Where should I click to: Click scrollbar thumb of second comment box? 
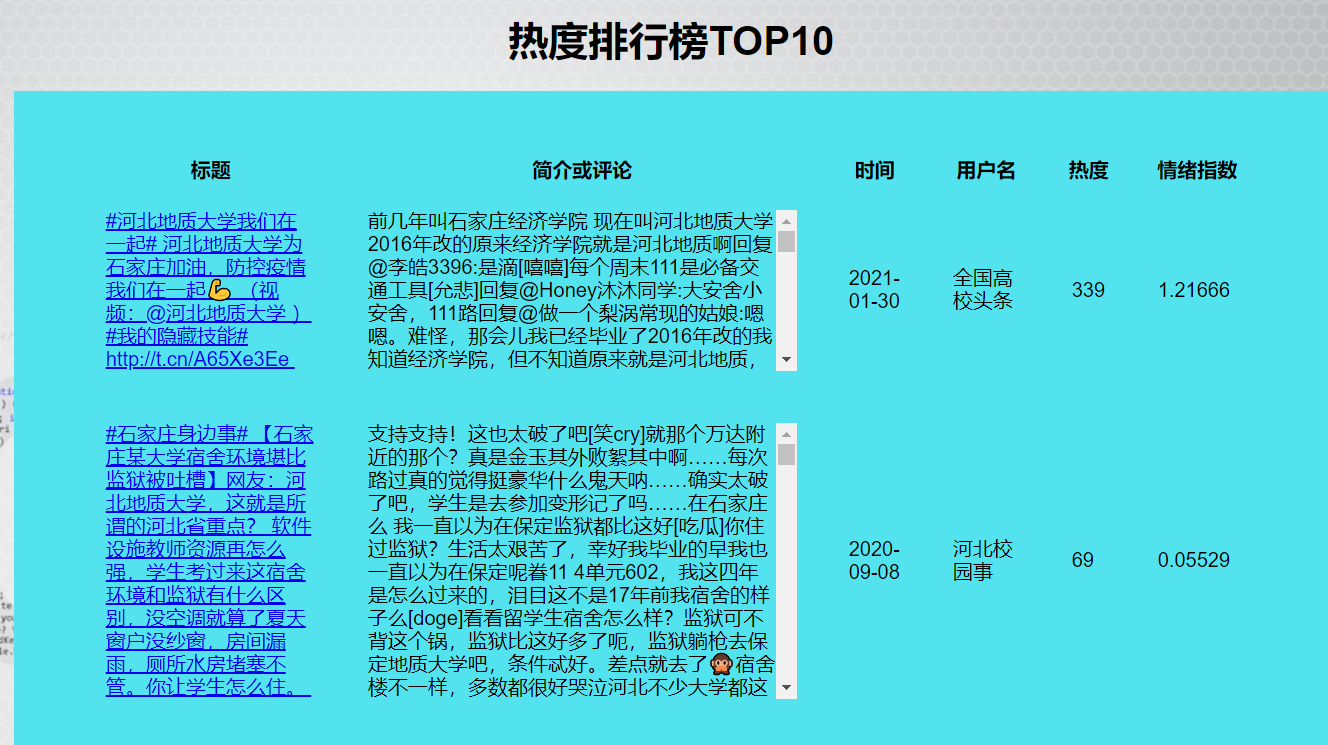point(787,455)
